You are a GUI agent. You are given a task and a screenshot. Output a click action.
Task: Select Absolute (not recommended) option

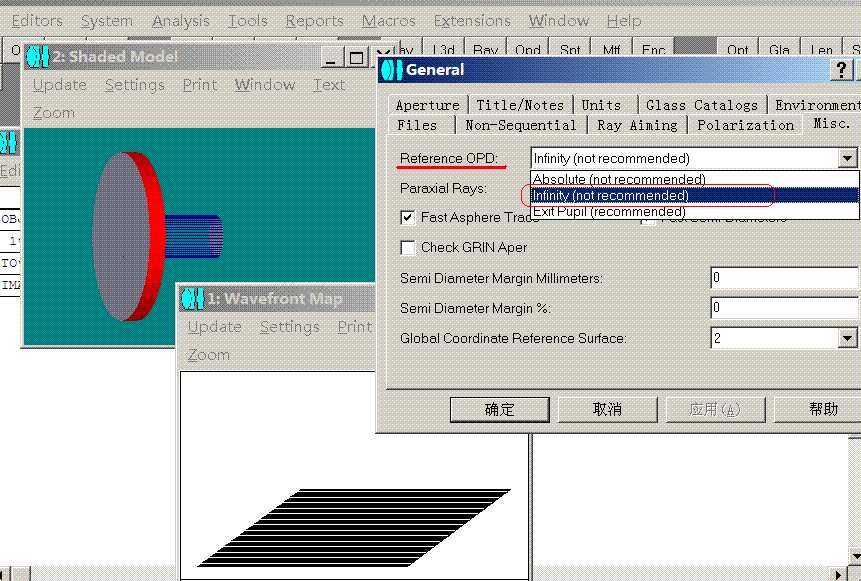tap(695, 179)
